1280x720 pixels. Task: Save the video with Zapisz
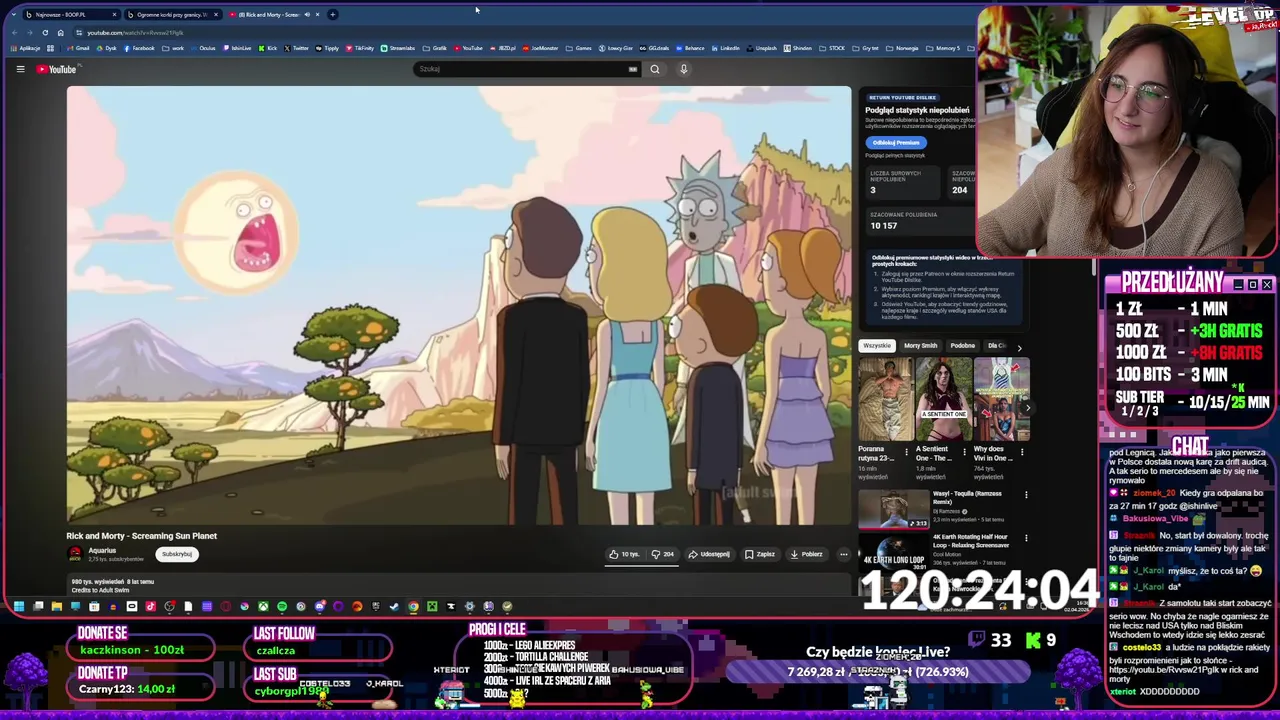click(760, 554)
